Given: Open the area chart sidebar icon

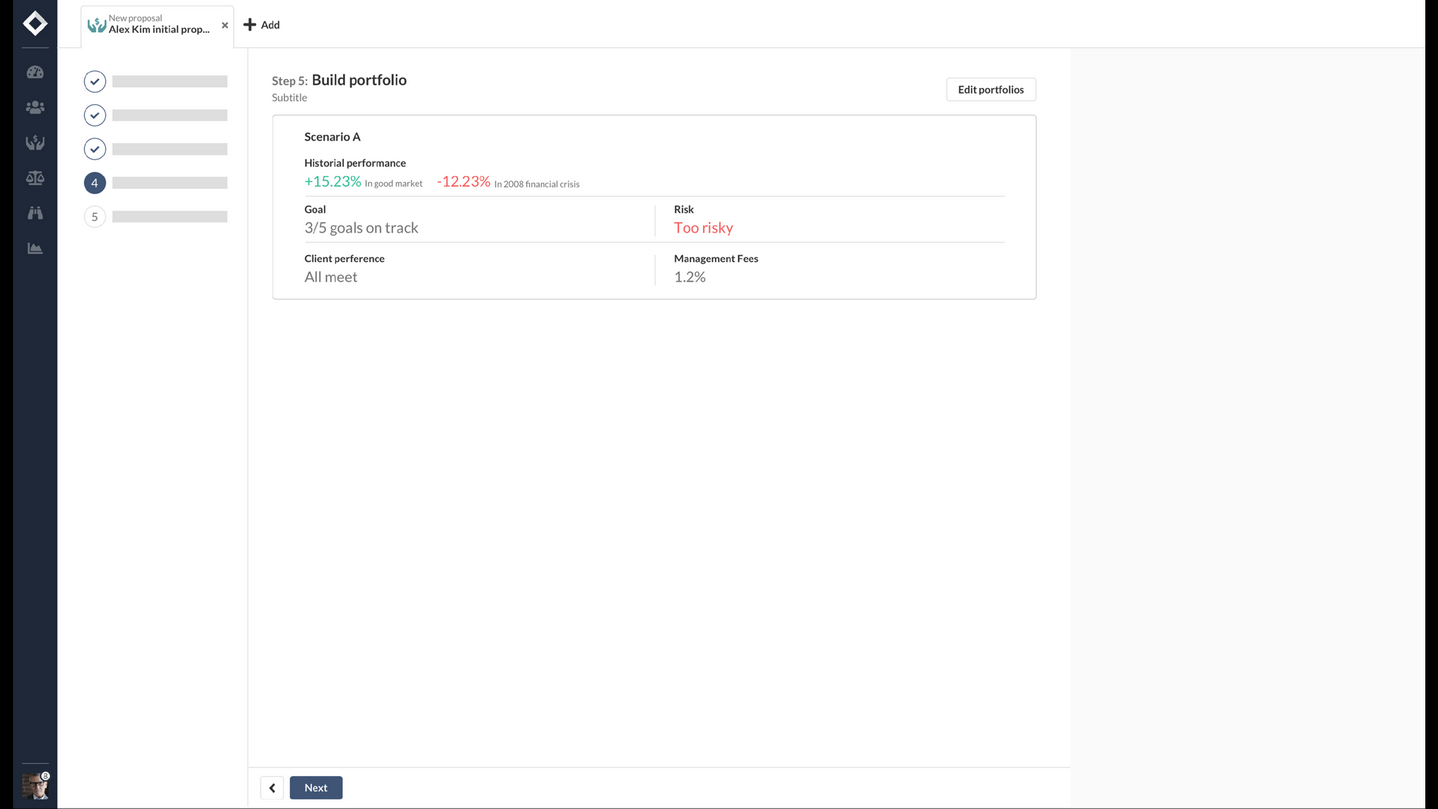Looking at the screenshot, I should [x=35, y=248].
